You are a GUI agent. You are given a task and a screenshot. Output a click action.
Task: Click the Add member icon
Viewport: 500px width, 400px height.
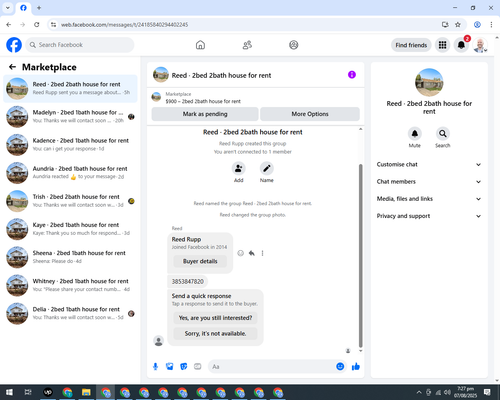[x=239, y=168]
